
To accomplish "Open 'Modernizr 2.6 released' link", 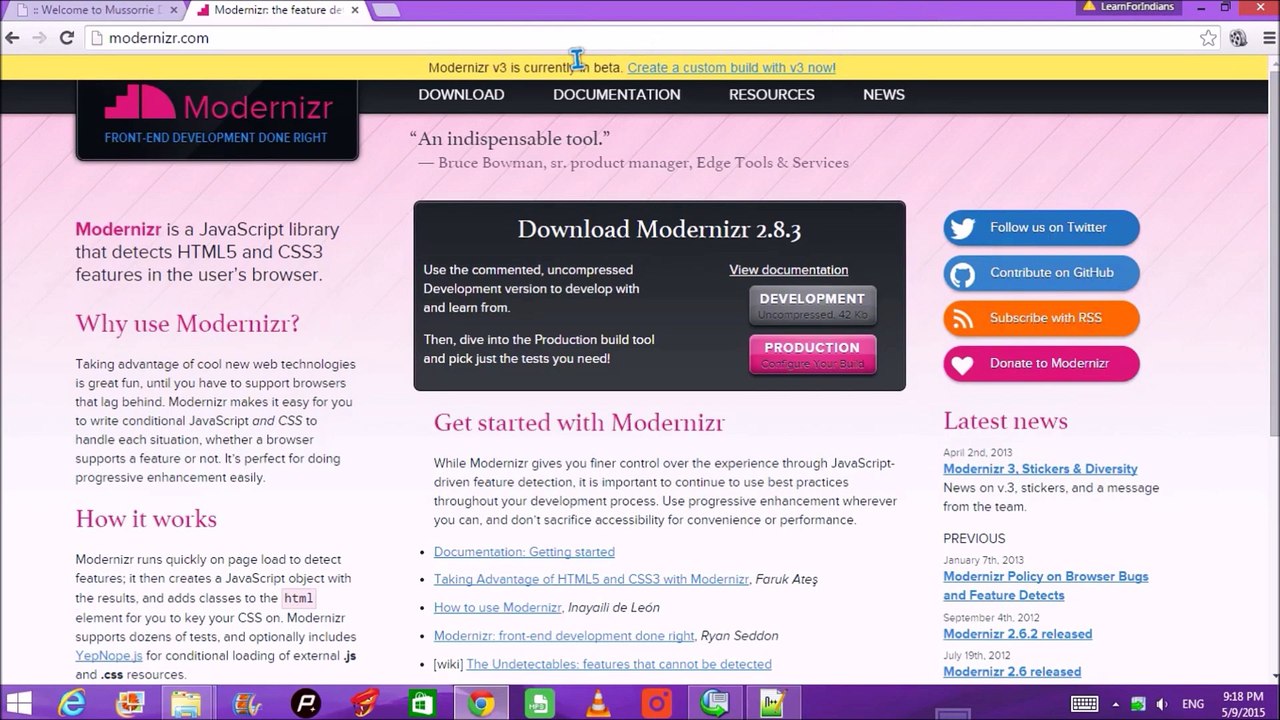I will (1012, 672).
